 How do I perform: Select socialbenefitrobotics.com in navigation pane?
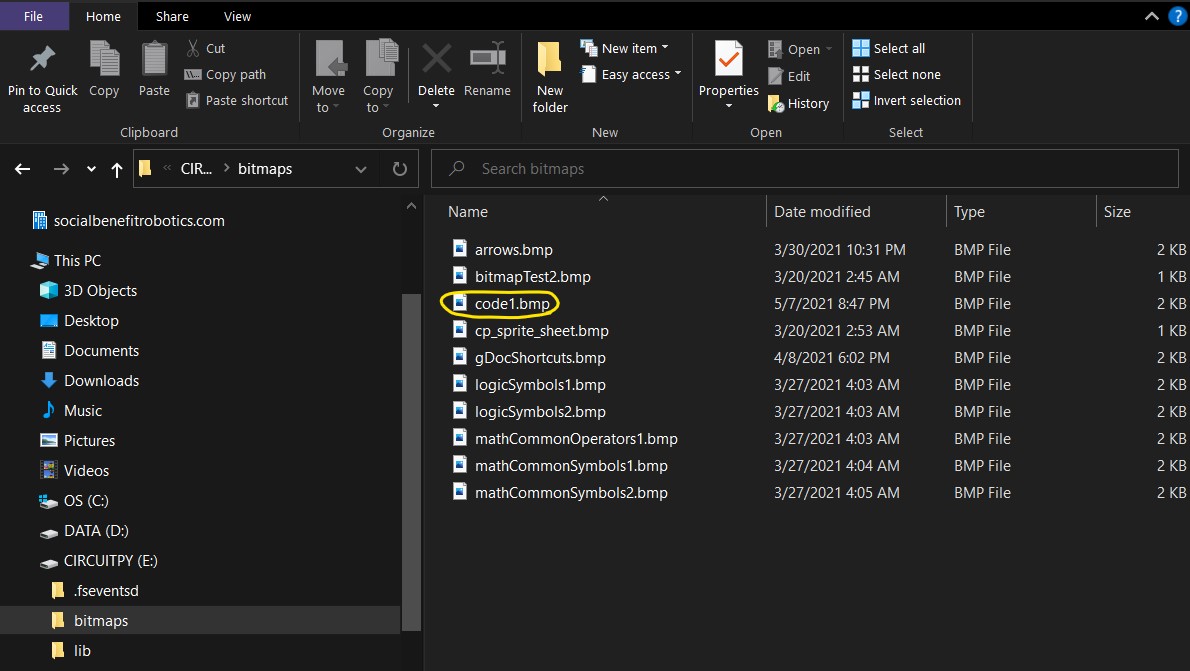(128, 221)
